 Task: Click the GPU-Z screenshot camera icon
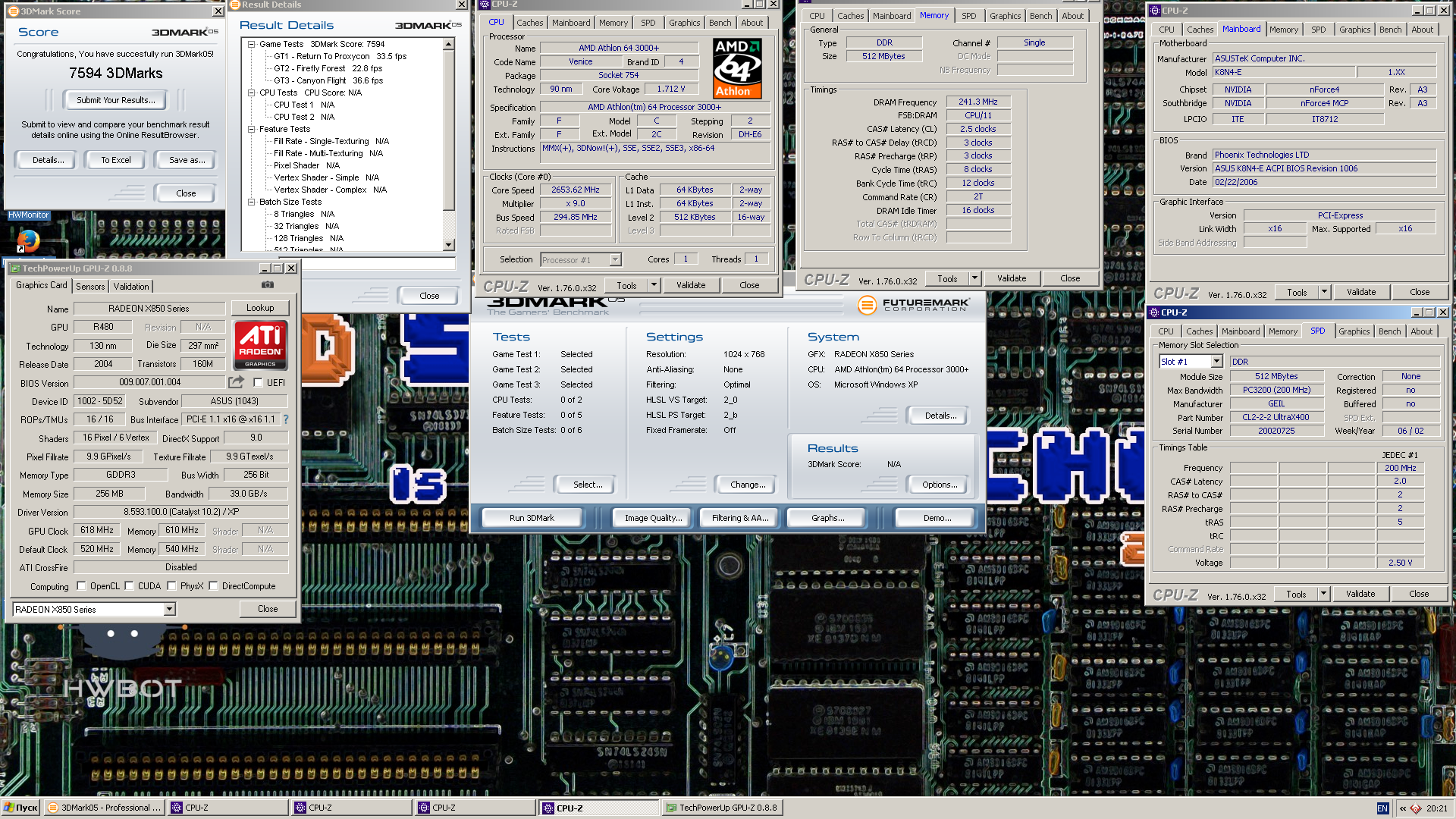click(x=268, y=285)
